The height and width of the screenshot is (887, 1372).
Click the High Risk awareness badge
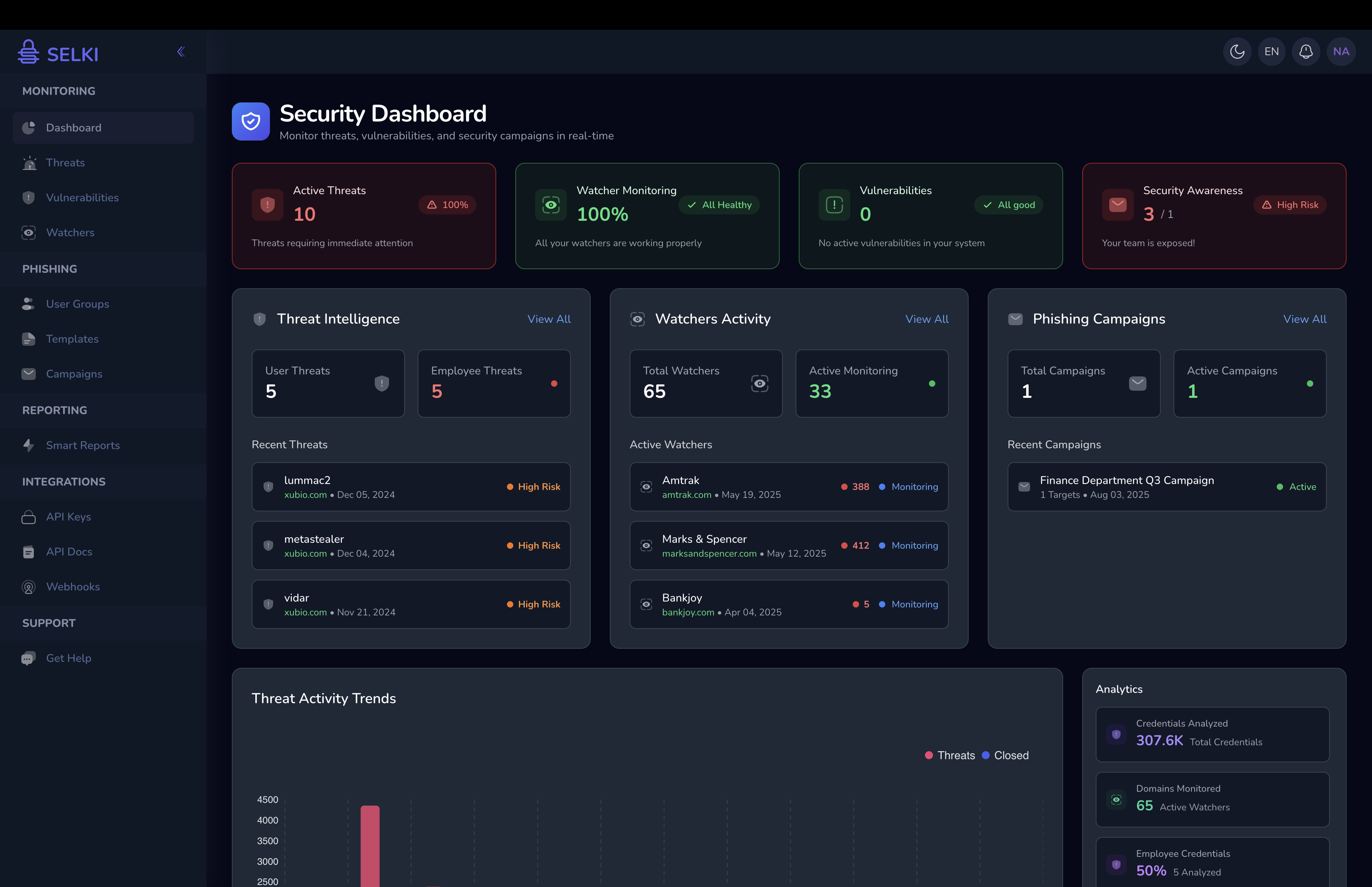[x=1290, y=205]
